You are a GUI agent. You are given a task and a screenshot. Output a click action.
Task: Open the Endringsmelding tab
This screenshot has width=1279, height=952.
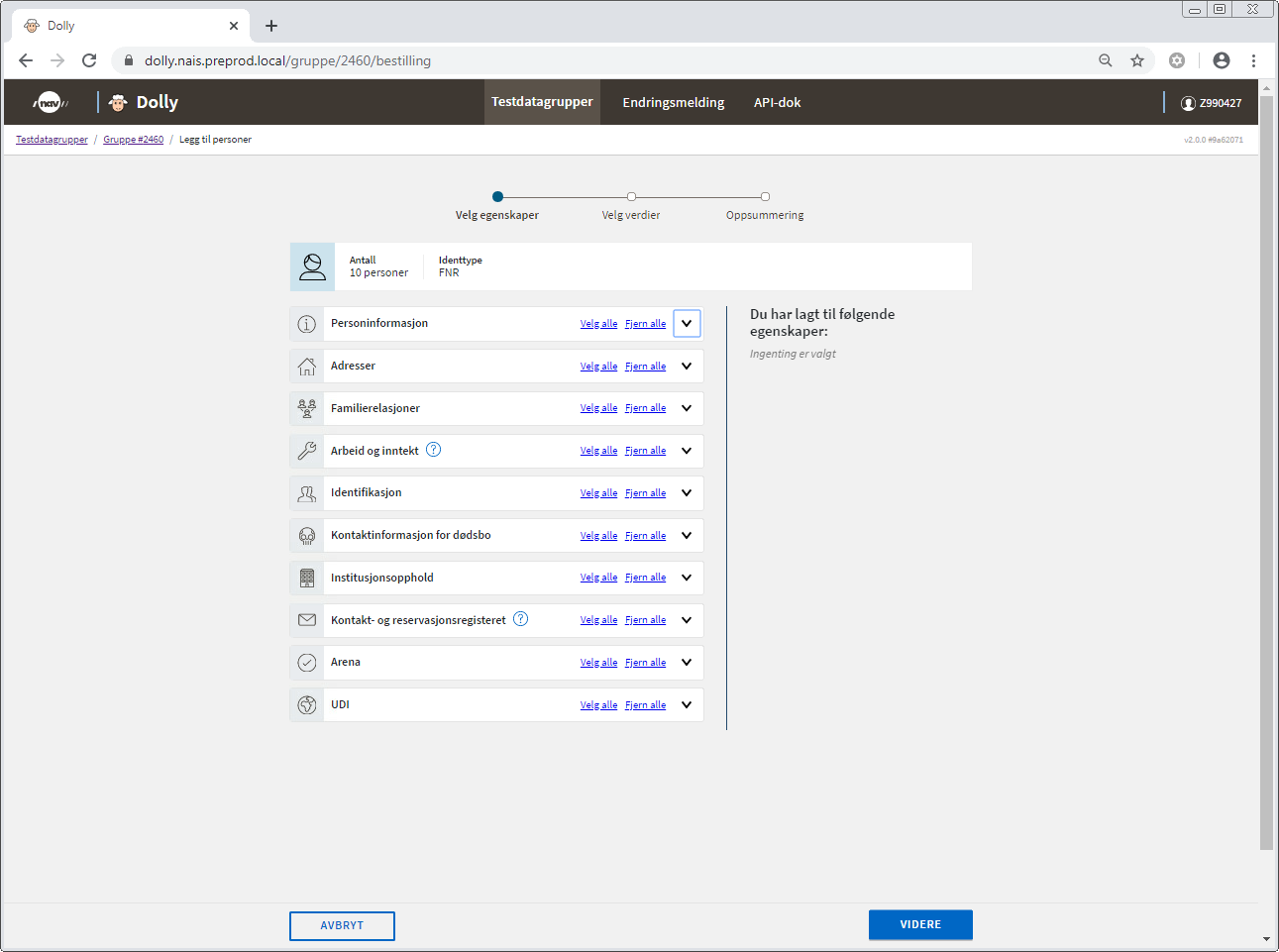[x=674, y=103]
